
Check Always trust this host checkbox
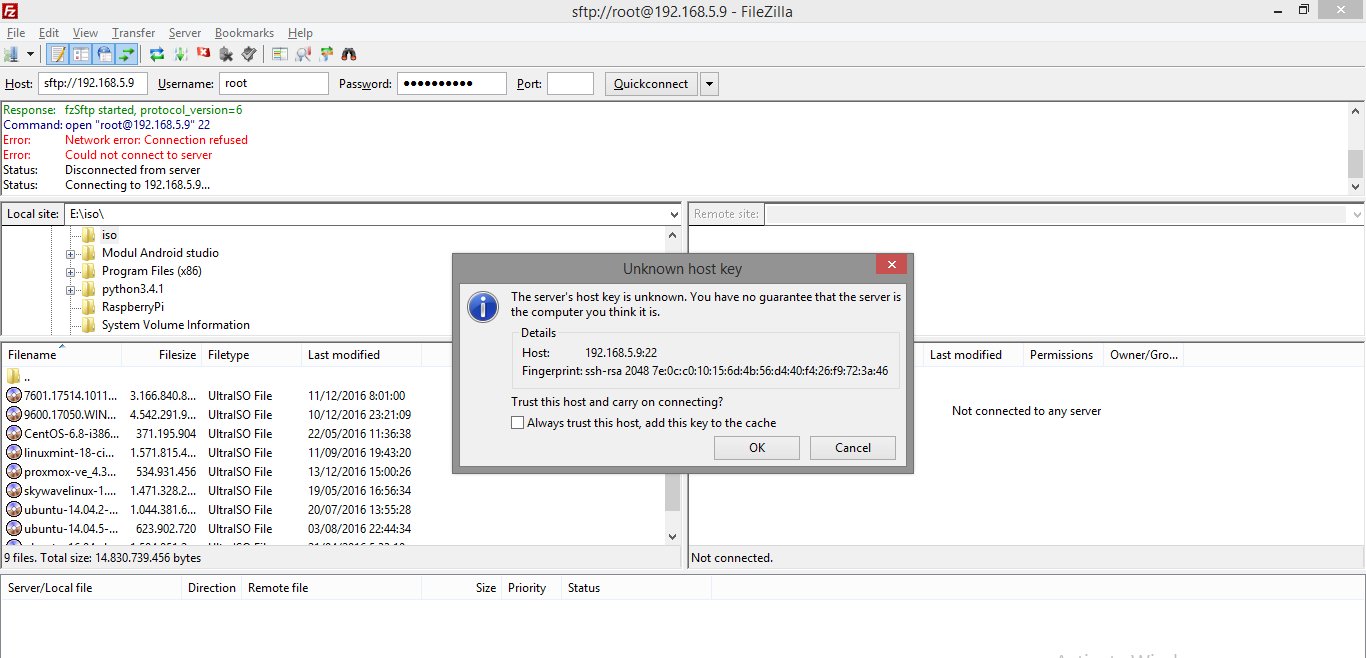(517, 423)
